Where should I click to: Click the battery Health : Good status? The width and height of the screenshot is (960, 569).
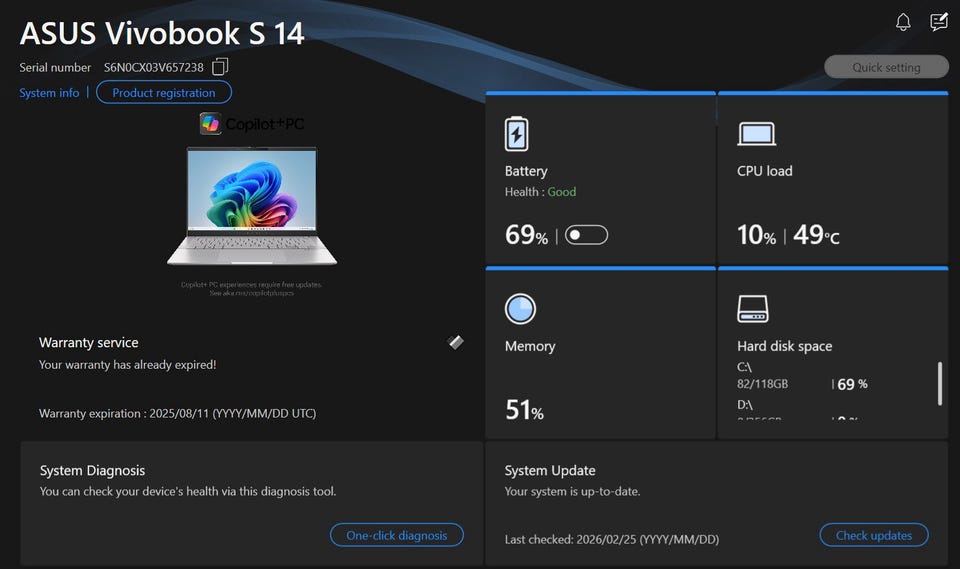540,192
